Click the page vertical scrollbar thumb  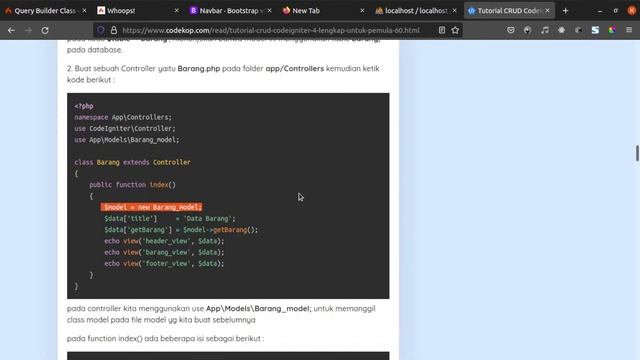point(637,153)
